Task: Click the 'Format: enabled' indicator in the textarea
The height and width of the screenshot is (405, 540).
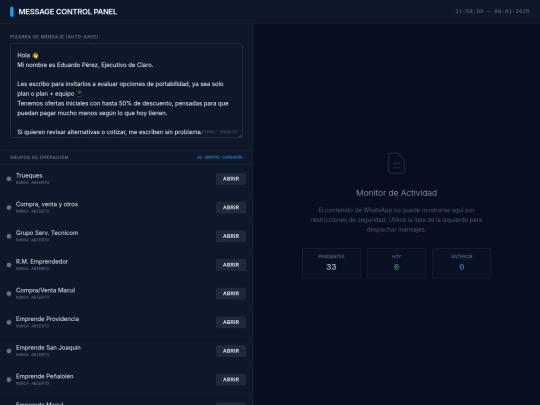Action: click(x=220, y=132)
